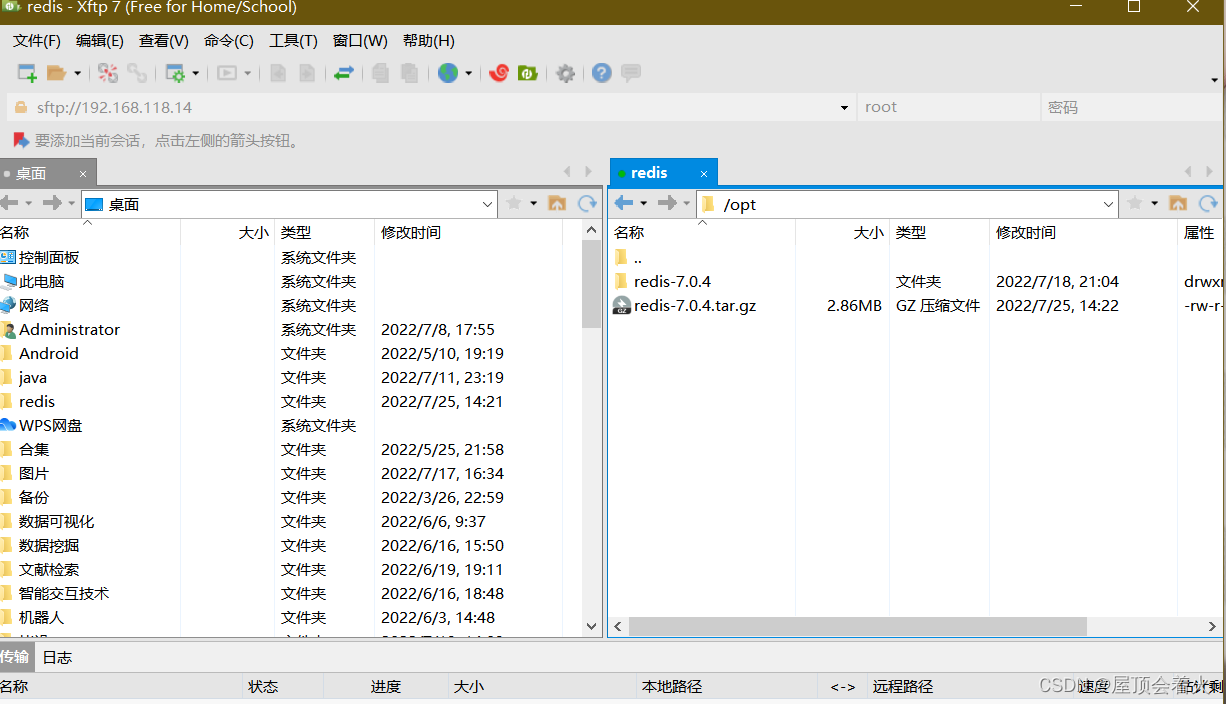This screenshot has width=1226, height=704.
Task: Click the home folder icon on remote pane
Action: point(1178,203)
